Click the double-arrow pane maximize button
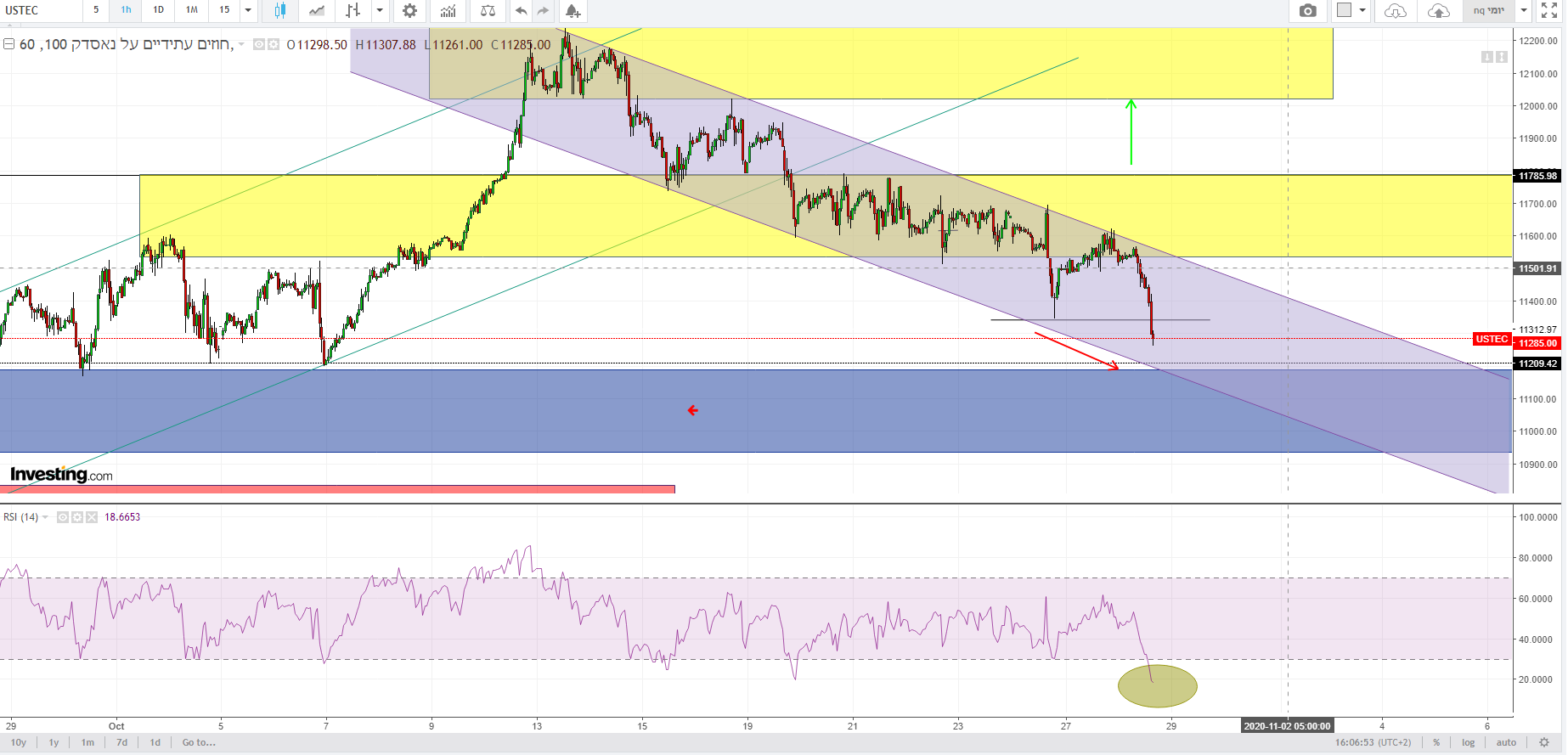This screenshot has height=755, width=1568. [1502, 57]
